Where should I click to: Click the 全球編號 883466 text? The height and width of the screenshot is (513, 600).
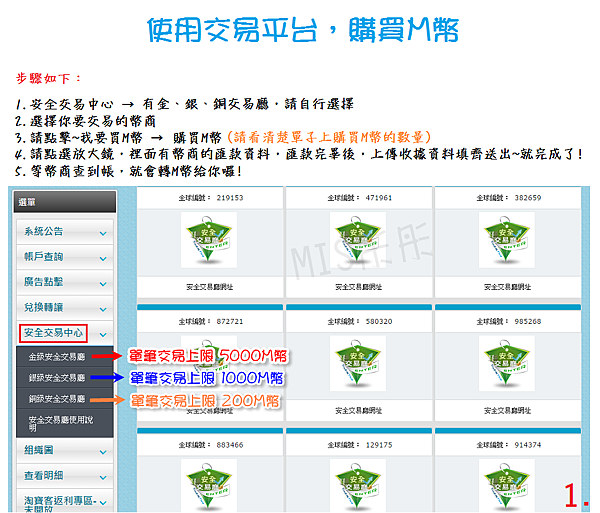coord(211,445)
